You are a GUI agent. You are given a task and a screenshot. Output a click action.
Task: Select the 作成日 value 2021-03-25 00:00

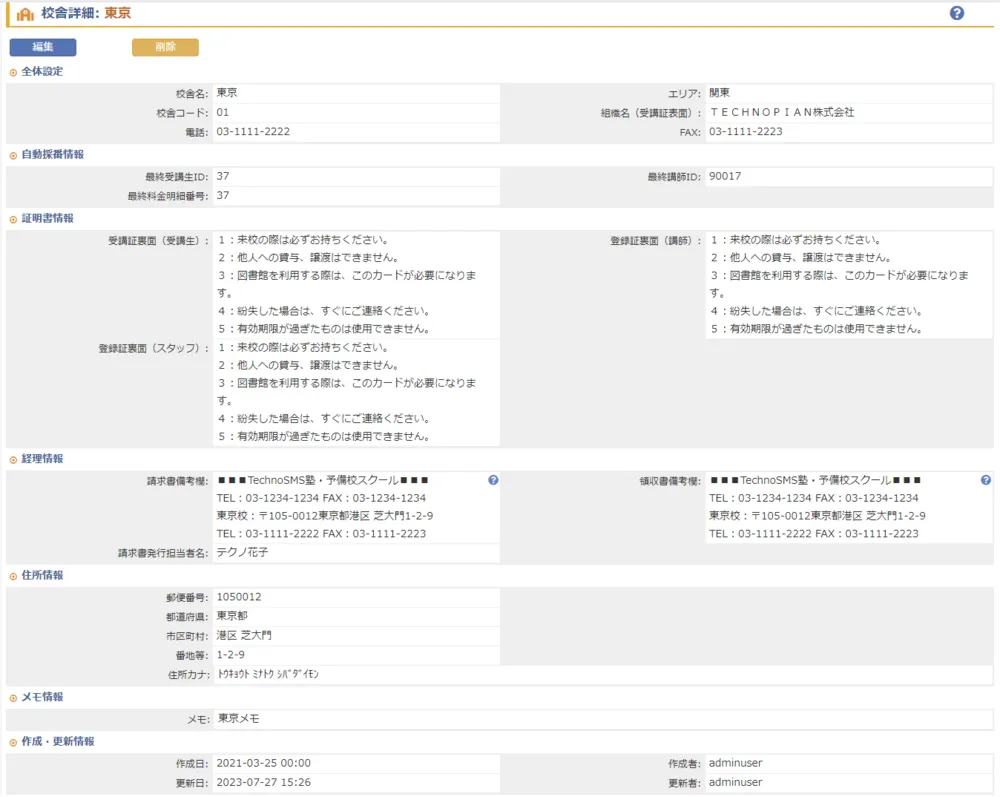pos(263,764)
